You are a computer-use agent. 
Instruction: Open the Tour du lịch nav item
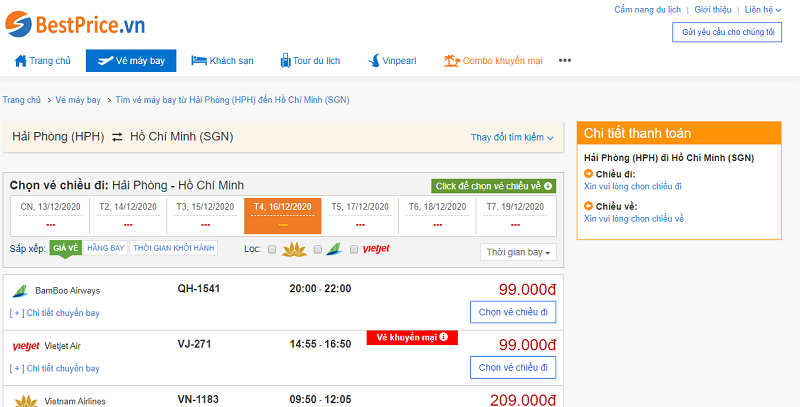[x=310, y=61]
